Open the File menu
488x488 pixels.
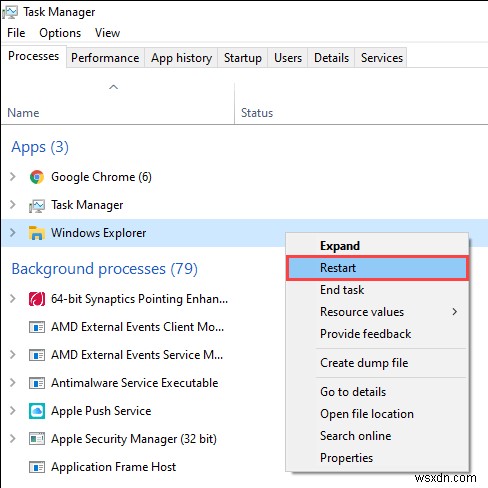click(16, 33)
